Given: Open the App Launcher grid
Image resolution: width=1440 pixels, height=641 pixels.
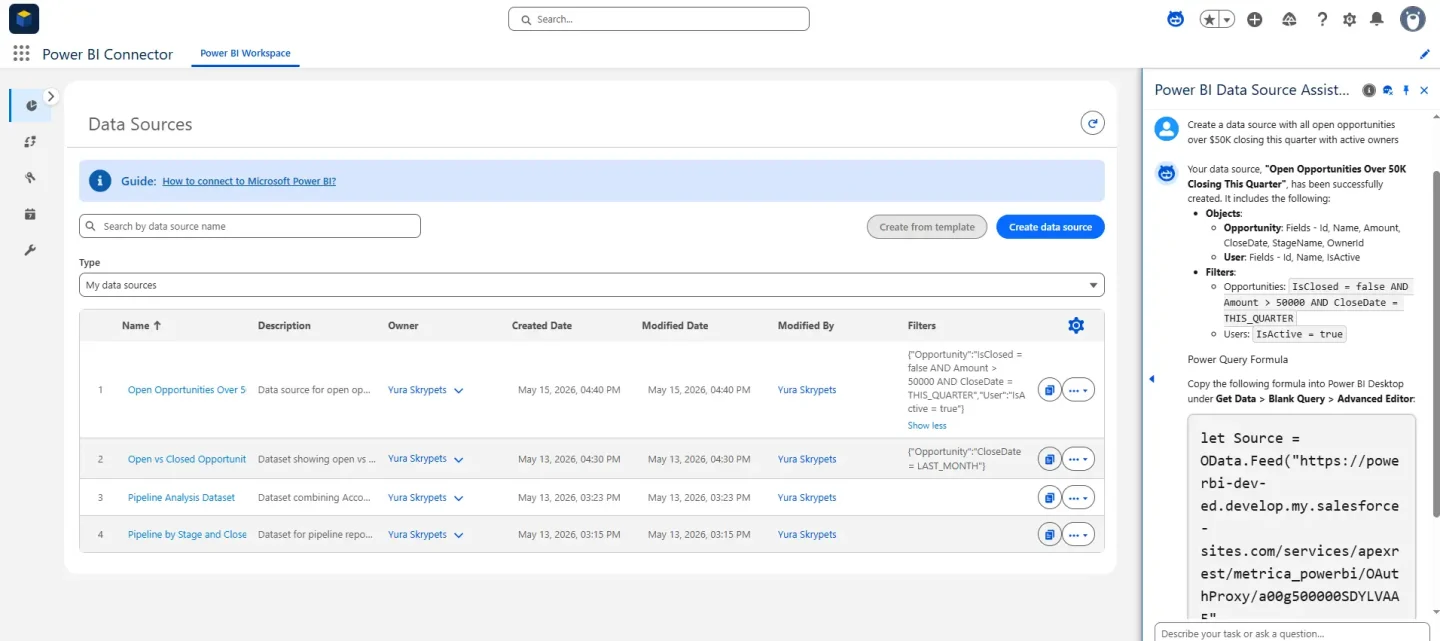Looking at the screenshot, I should click(x=21, y=54).
